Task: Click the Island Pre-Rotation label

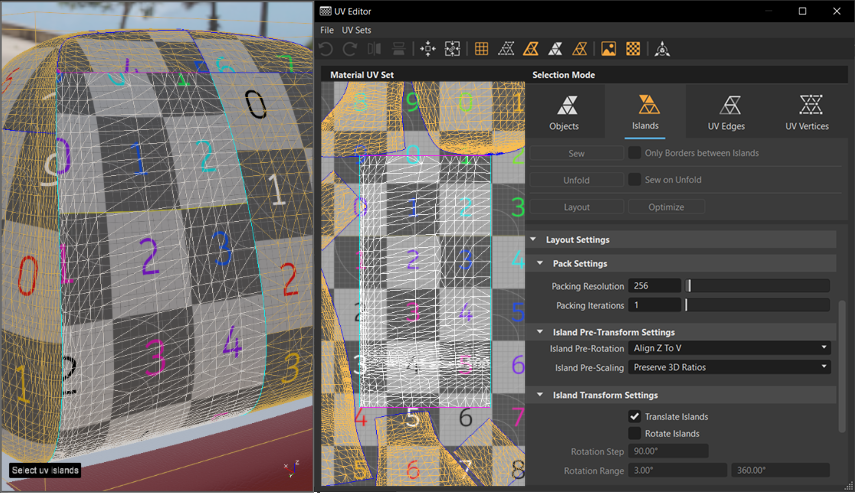Action: [587, 348]
